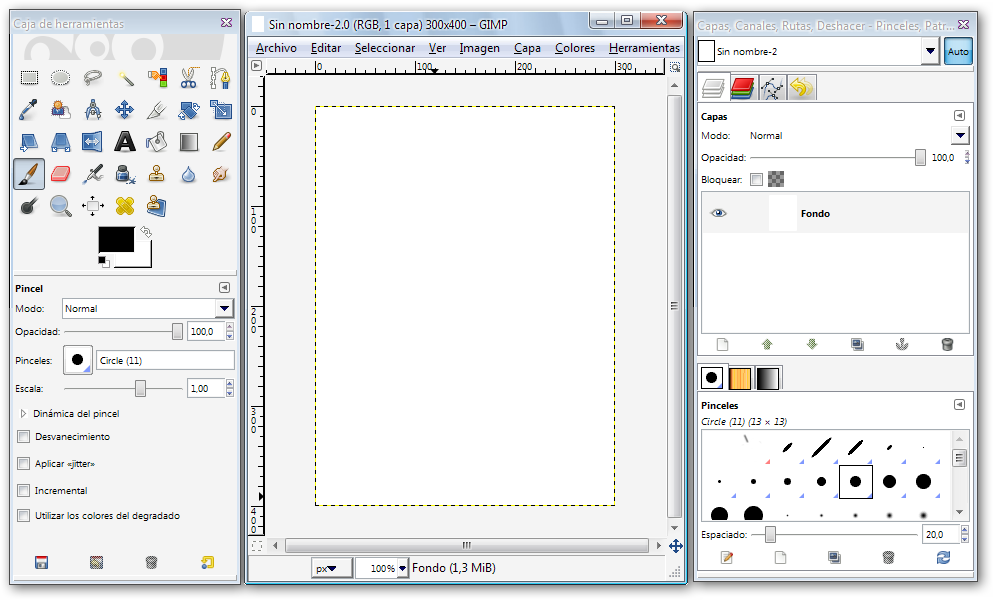Open the Archivo menu
The image size is (993, 600).
pos(276,48)
